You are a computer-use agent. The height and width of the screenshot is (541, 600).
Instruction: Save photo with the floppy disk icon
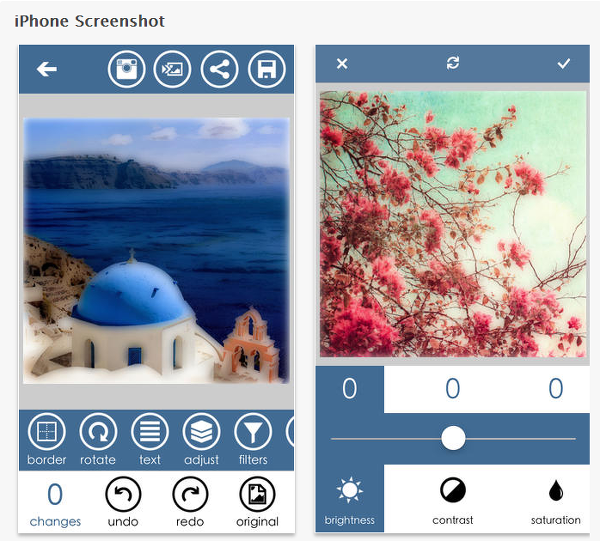click(267, 69)
